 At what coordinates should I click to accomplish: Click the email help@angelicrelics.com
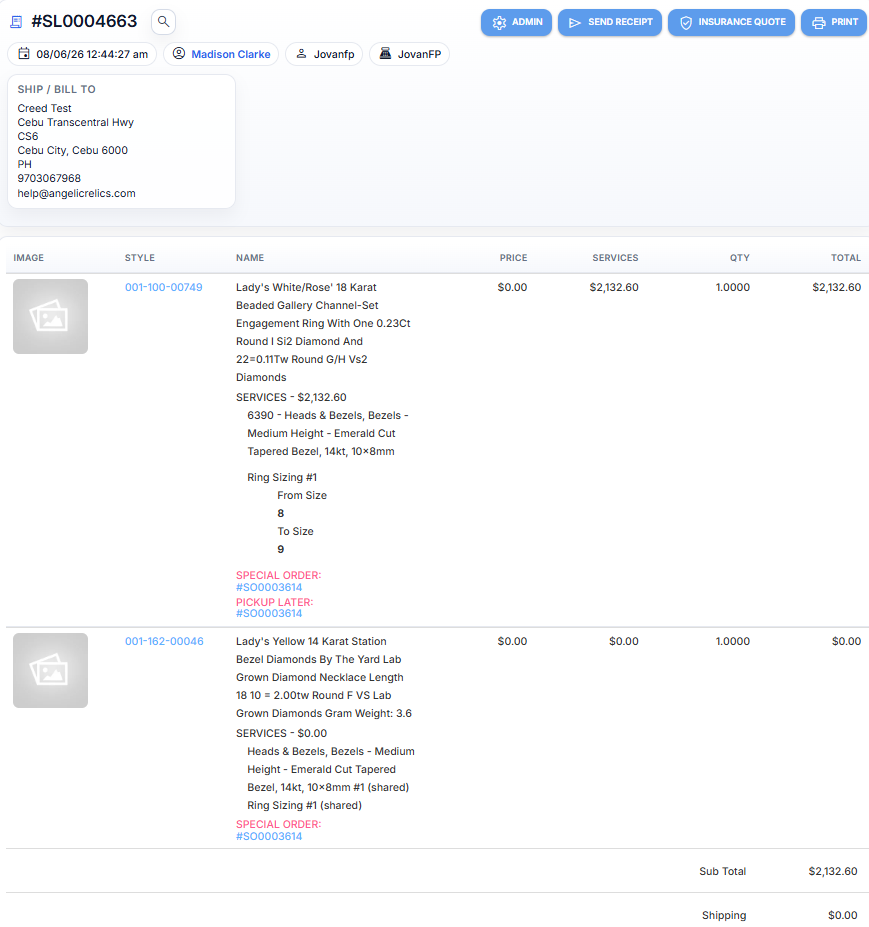pos(76,193)
